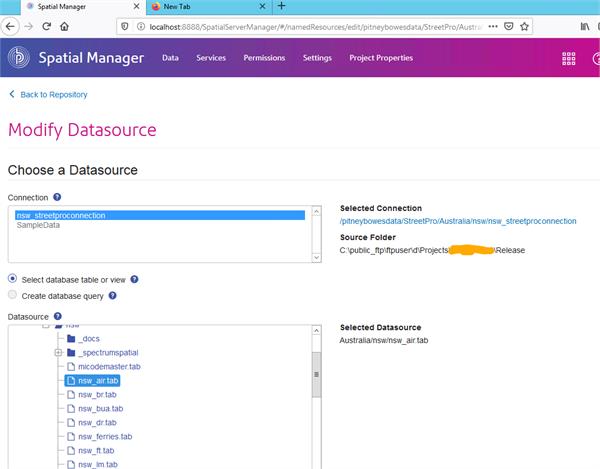Click the Datasource help question icon
The width and height of the screenshot is (600, 469).
(58, 316)
